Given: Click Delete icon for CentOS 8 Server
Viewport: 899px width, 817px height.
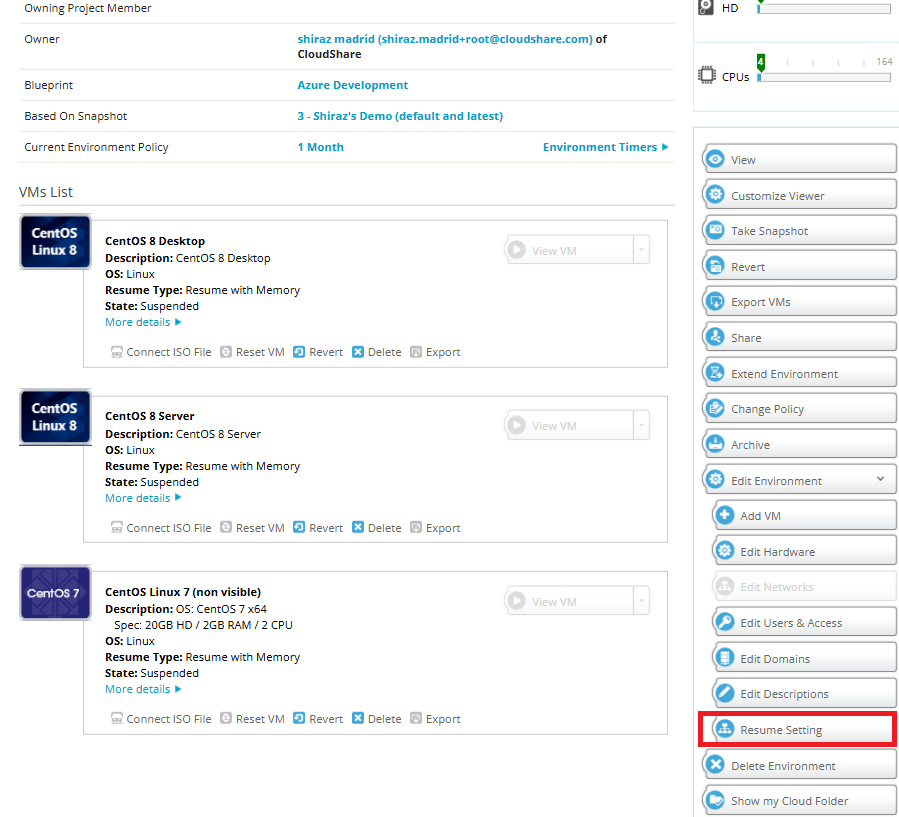Looking at the screenshot, I should point(358,527).
